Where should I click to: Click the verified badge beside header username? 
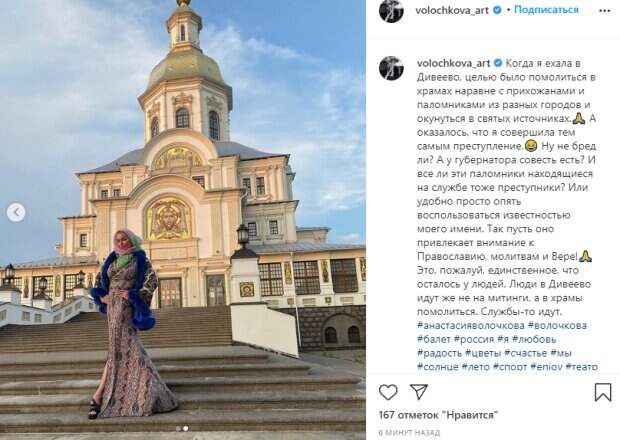(x=497, y=10)
